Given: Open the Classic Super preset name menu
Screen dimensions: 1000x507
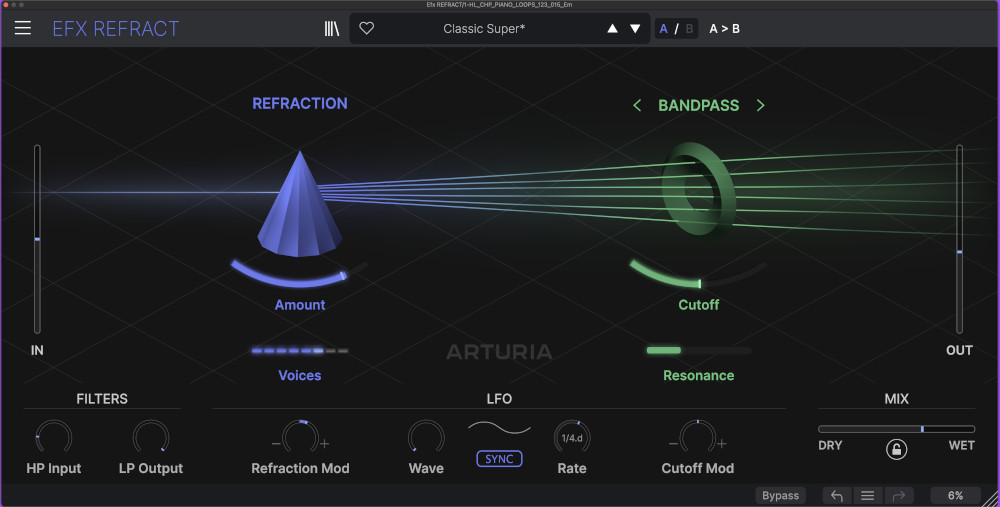Looking at the screenshot, I should (x=484, y=29).
